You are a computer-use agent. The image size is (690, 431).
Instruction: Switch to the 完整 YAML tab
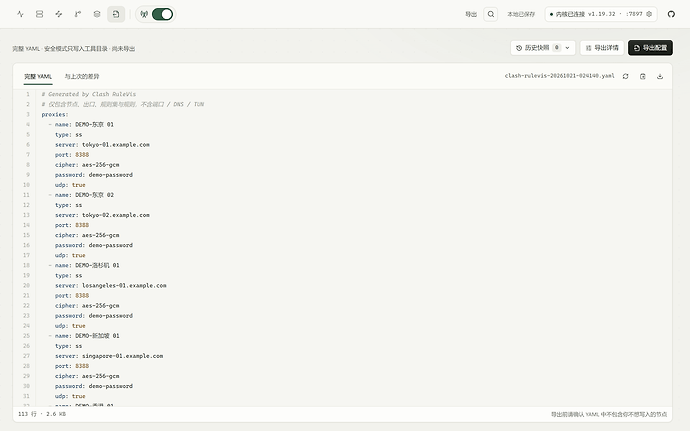point(38,76)
